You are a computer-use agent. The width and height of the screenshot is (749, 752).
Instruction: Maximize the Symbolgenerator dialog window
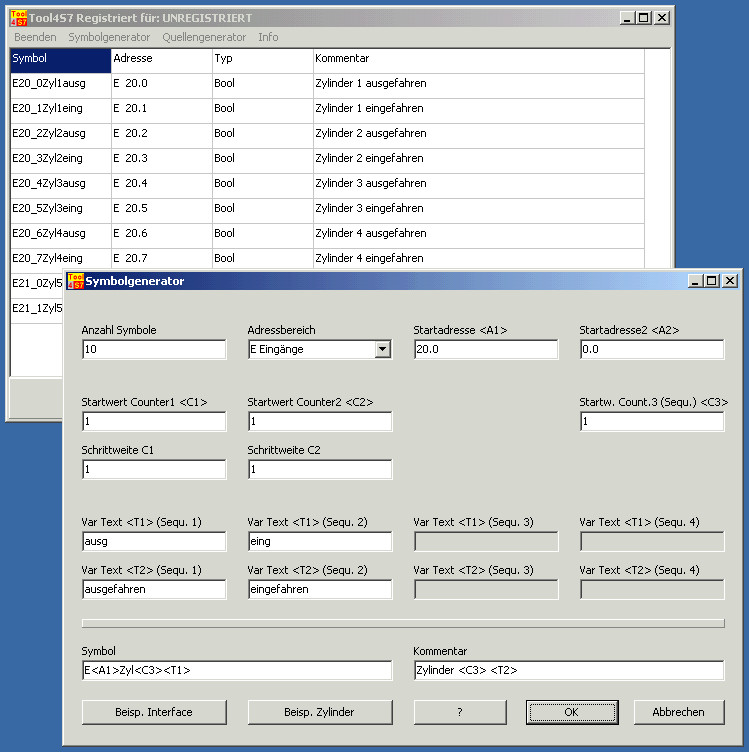(711, 281)
